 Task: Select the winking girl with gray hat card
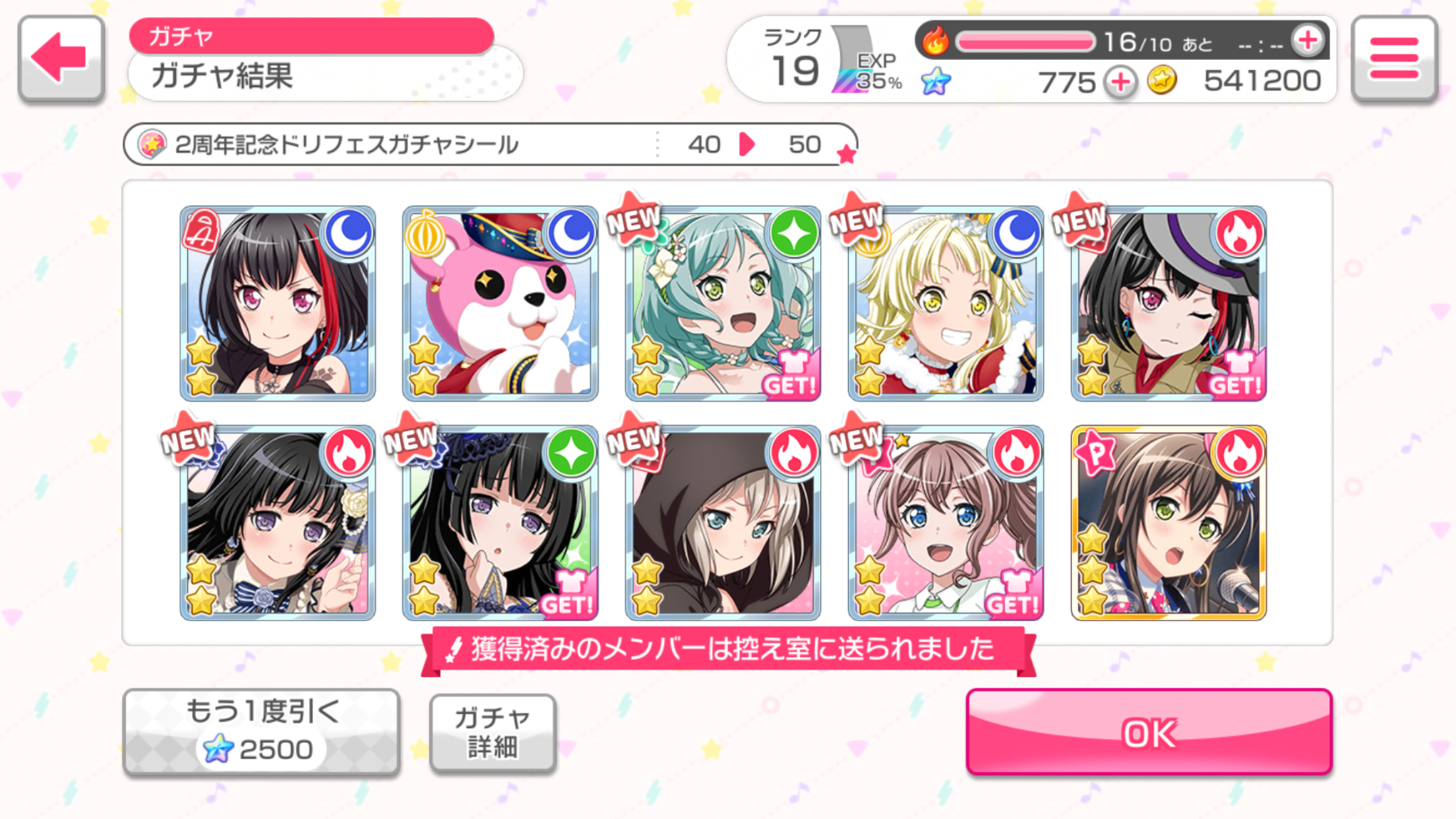[1168, 303]
